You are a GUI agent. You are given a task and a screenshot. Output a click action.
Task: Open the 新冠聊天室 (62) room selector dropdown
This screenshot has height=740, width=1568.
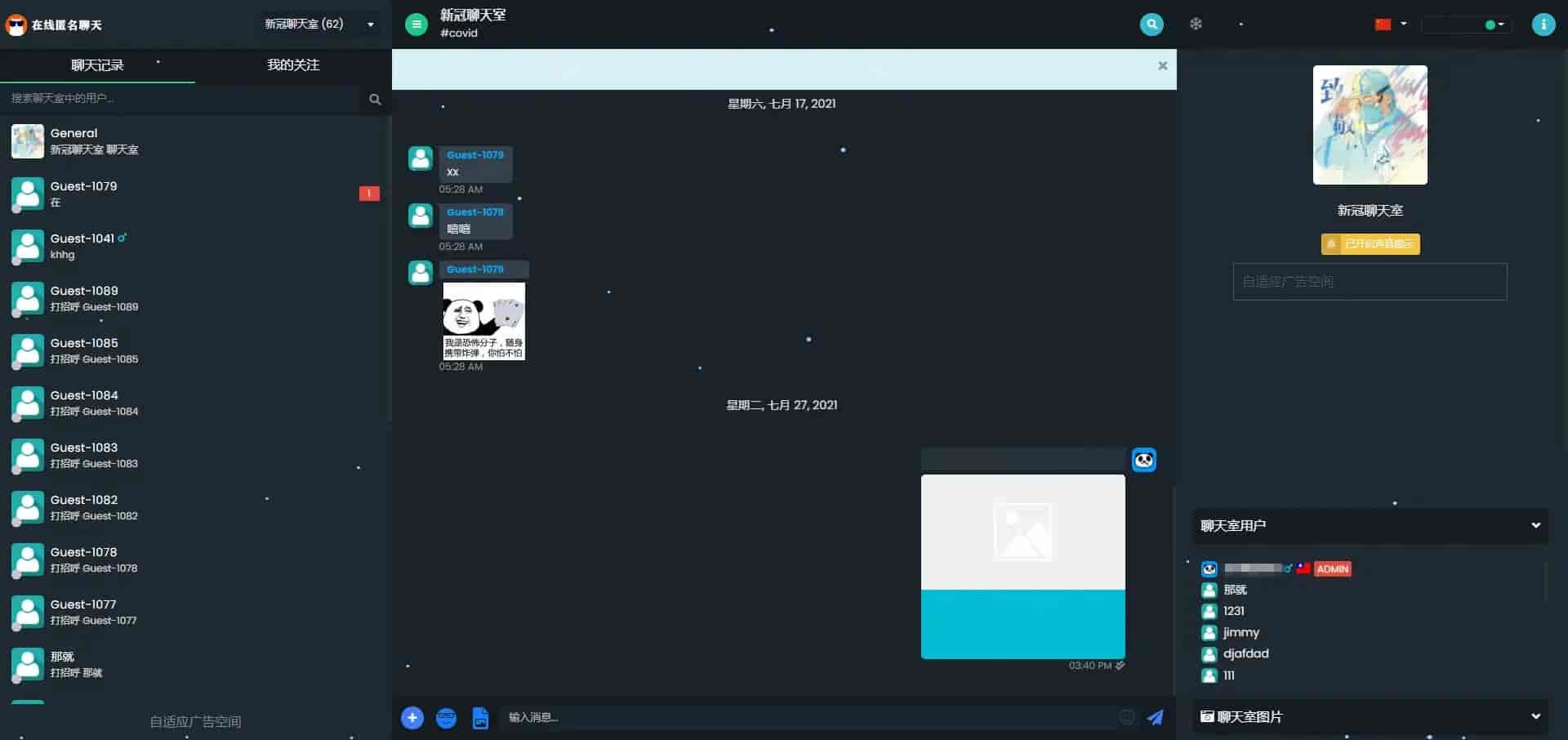point(319,25)
